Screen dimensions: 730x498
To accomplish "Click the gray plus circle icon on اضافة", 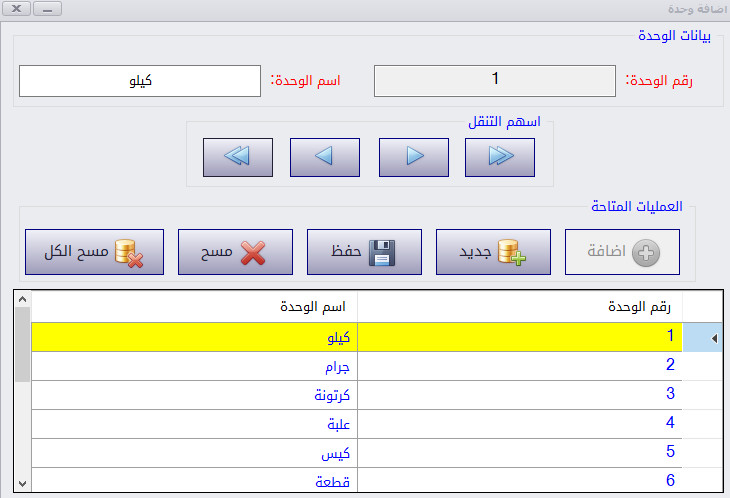I will 646,253.
